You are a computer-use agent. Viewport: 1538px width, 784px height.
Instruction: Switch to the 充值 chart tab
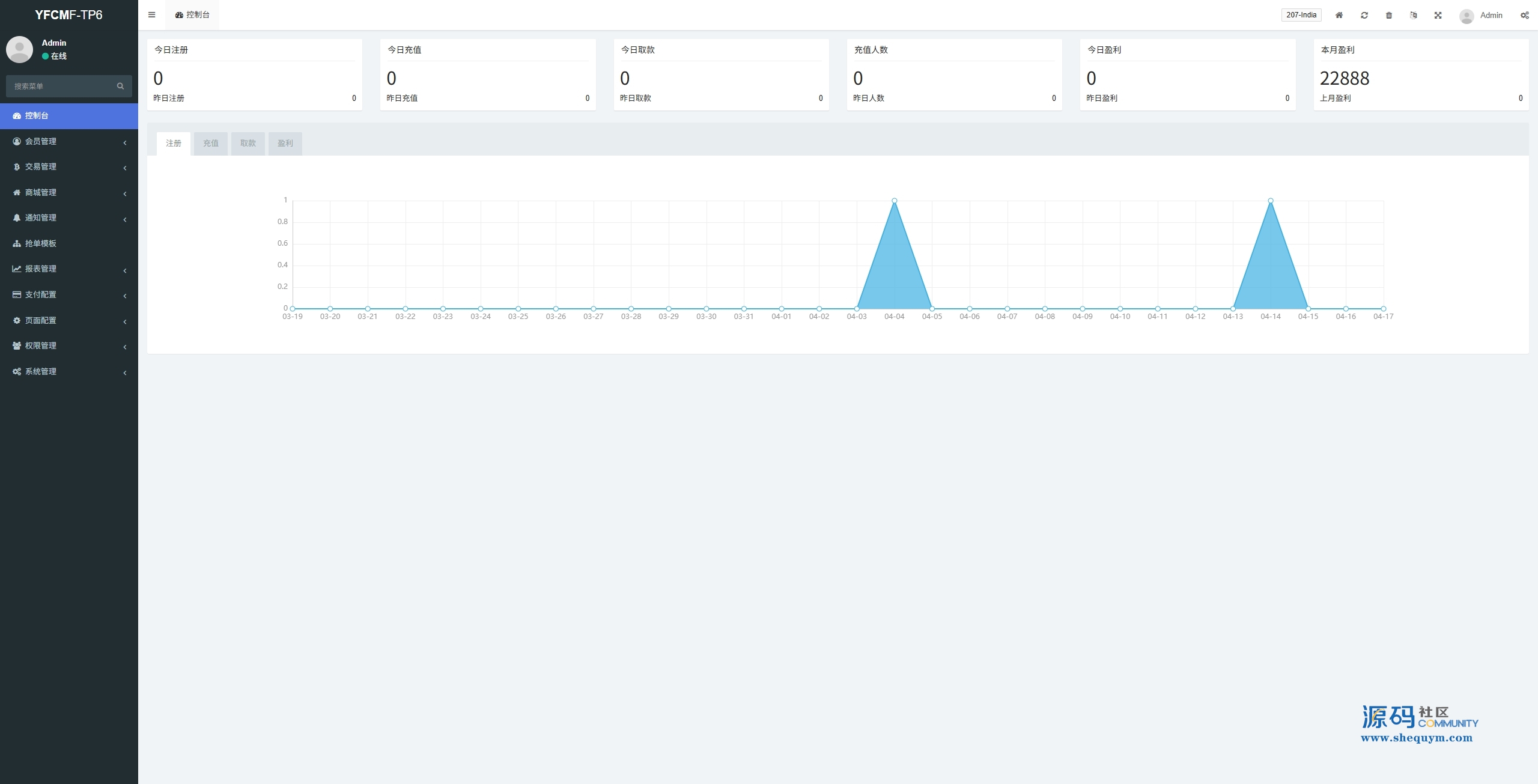[x=211, y=143]
